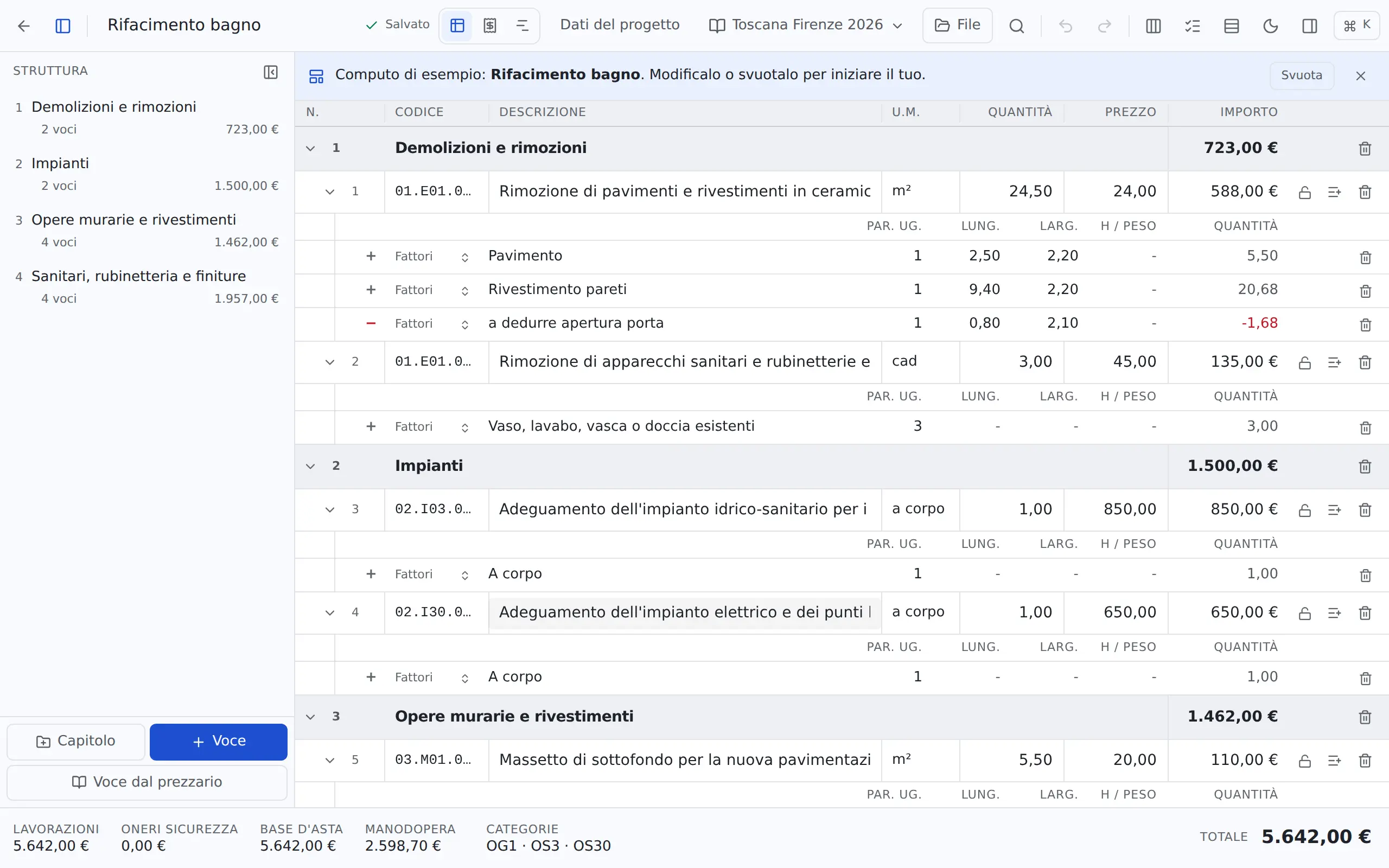Edit the Adeguamento dell'impianto elettrico description field

pyautogui.click(x=685, y=612)
